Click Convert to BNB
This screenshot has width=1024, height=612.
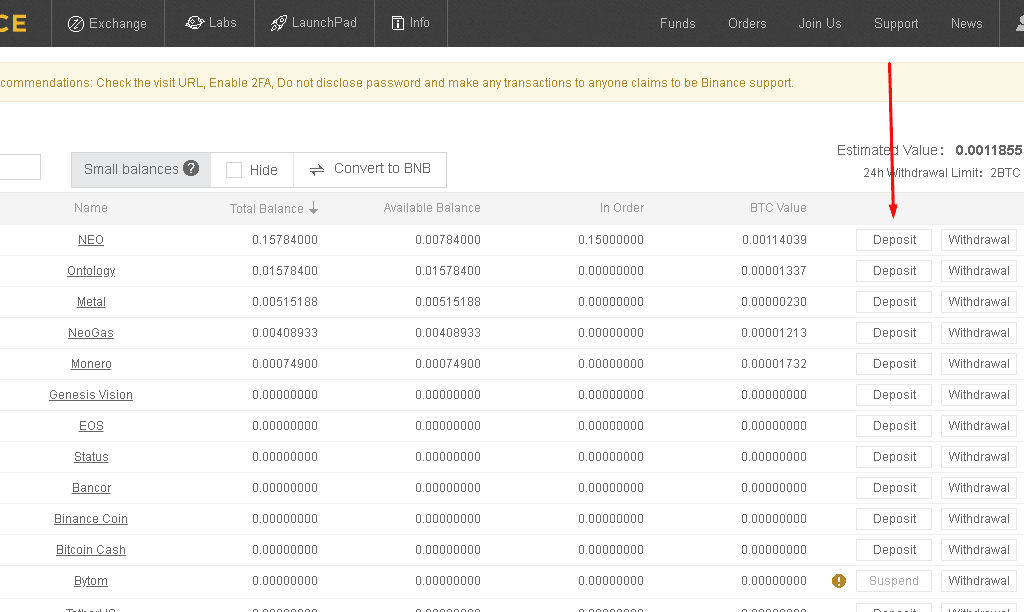[x=370, y=169]
